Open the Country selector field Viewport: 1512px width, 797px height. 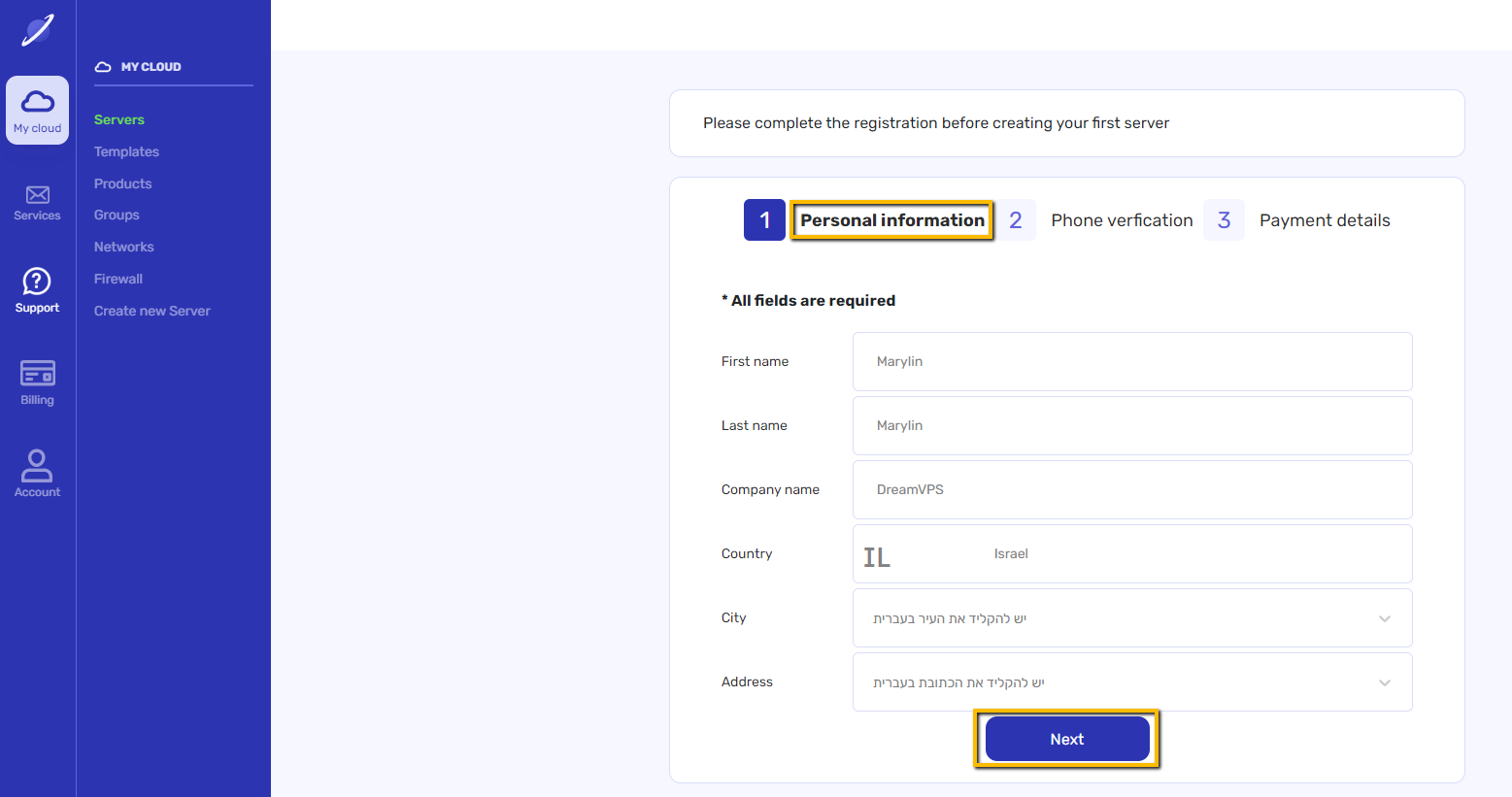(1132, 553)
